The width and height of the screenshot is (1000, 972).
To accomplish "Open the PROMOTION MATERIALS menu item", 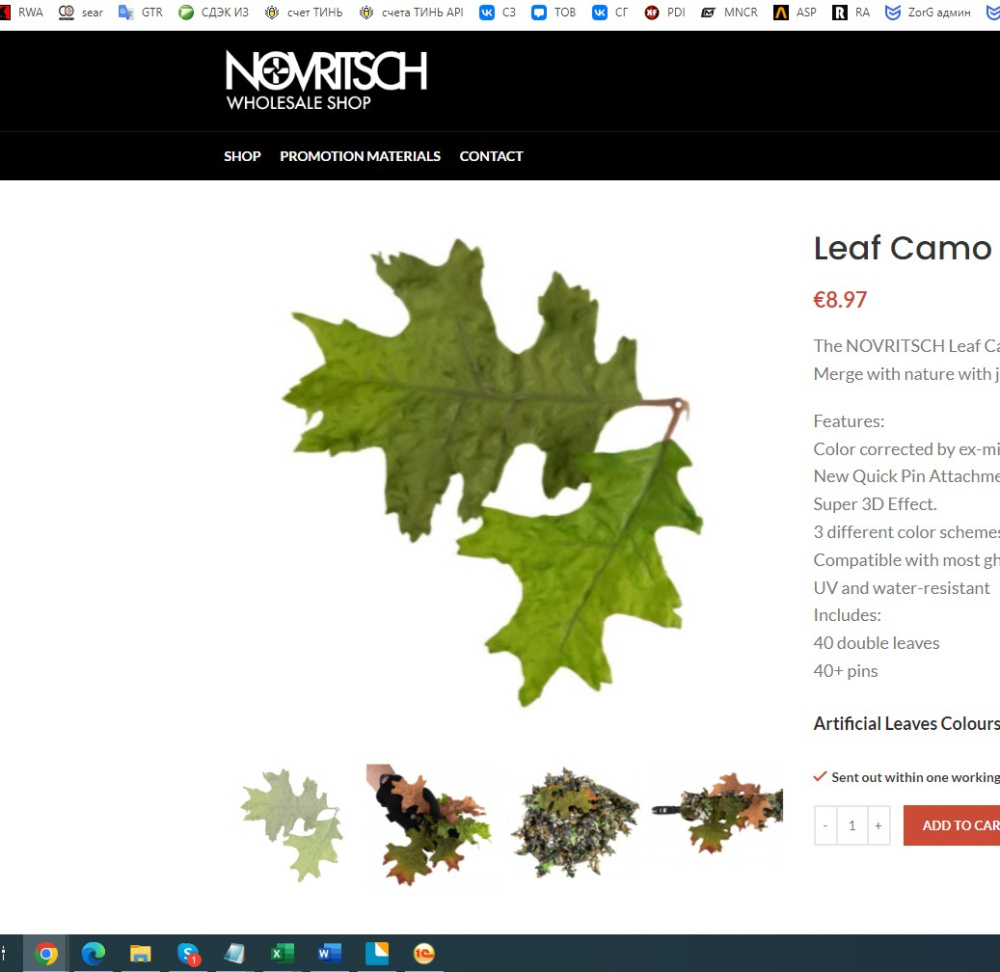I will pos(360,156).
